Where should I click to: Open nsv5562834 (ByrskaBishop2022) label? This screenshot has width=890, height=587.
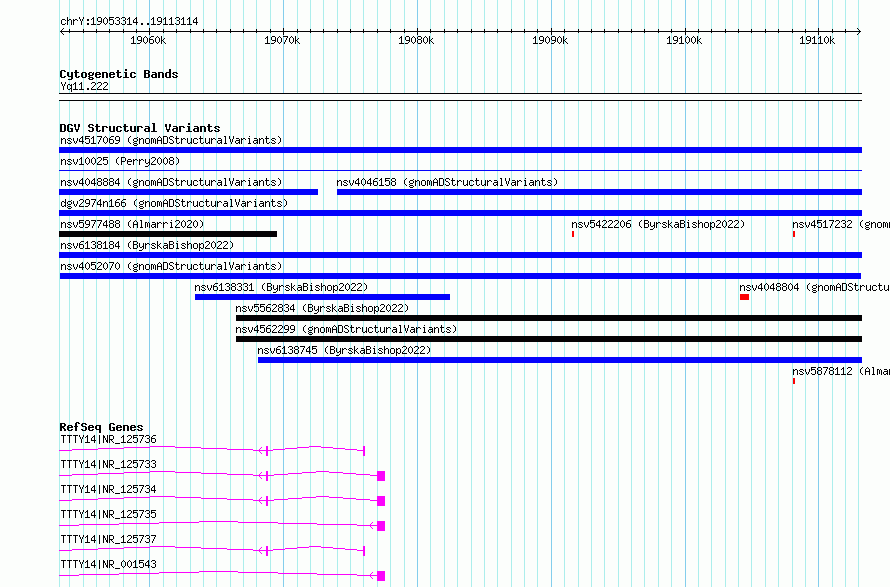tap(322, 308)
